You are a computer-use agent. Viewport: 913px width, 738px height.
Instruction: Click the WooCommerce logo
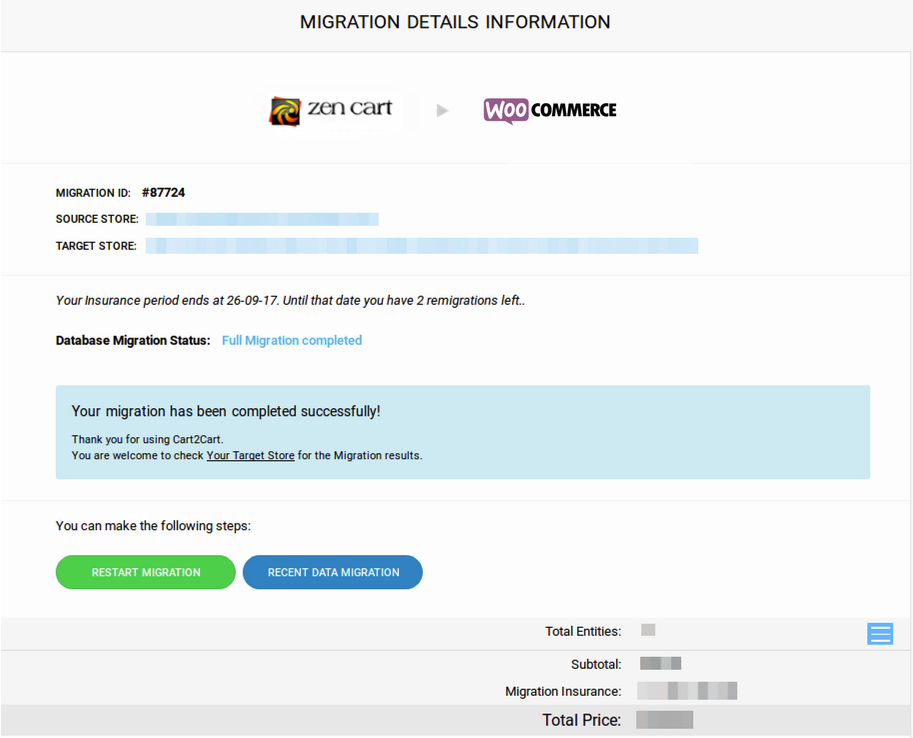[550, 111]
